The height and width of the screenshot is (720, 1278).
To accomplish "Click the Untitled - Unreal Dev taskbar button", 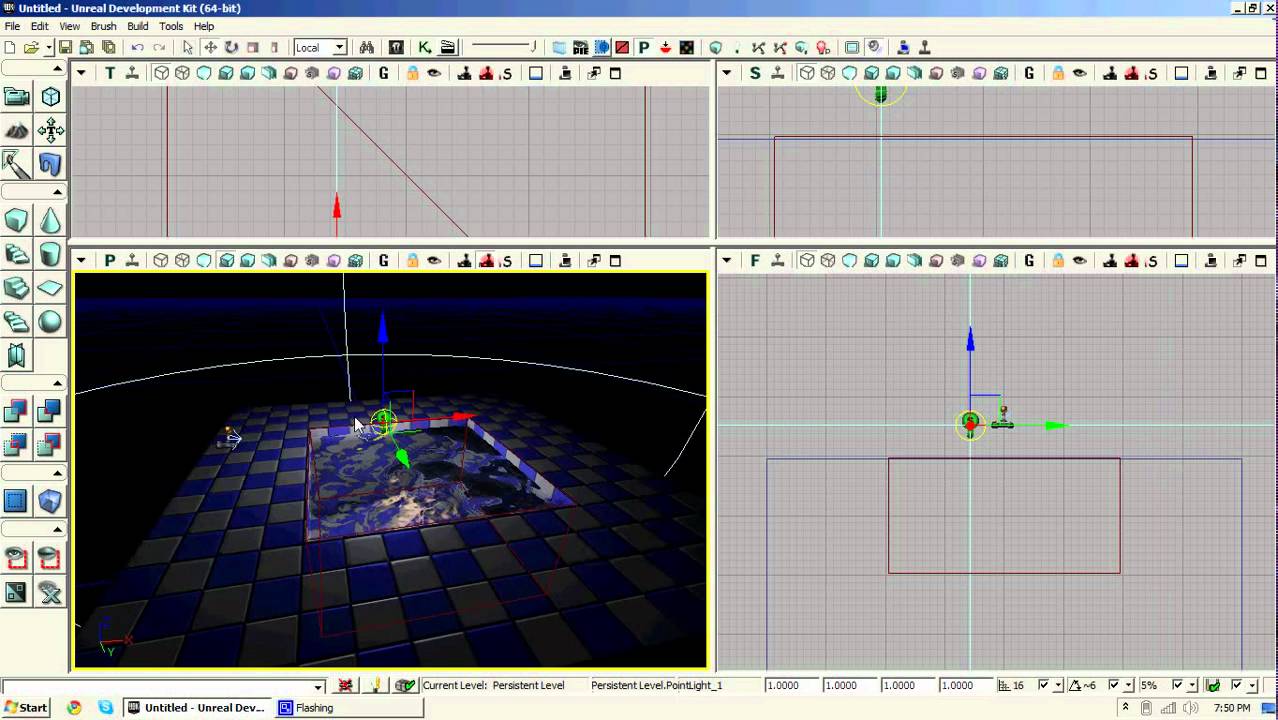I will (198, 708).
